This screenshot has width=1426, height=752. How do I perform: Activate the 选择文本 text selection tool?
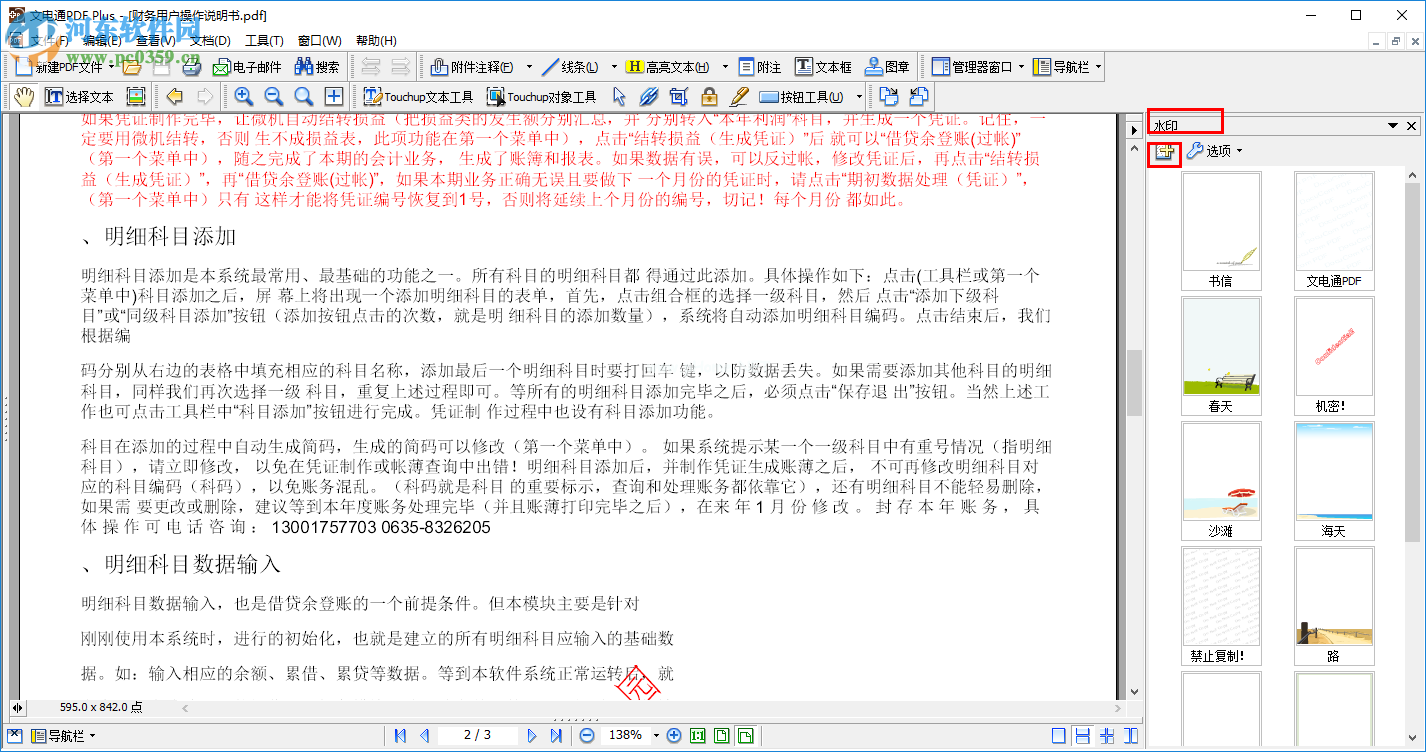tap(80, 97)
